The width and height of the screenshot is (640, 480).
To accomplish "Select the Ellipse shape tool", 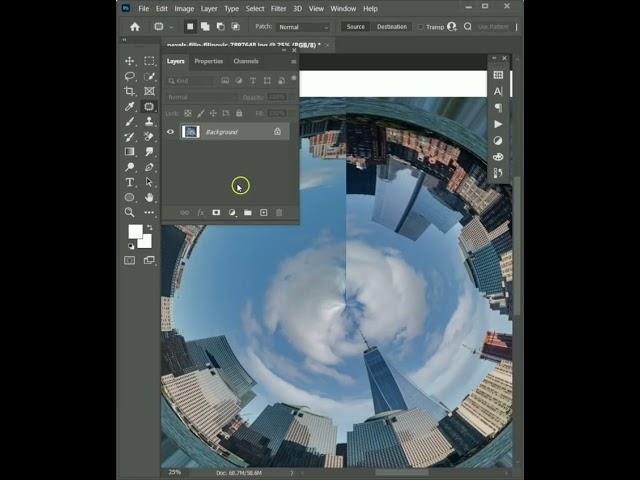I will [x=129, y=197].
